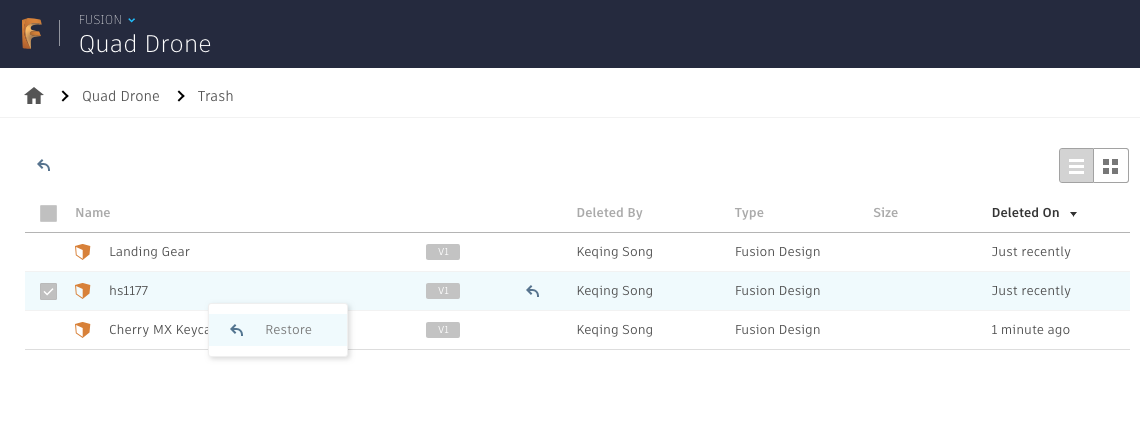Go to the home folder icon
Screen dimensions: 1140x422
pyautogui.click(x=34, y=96)
